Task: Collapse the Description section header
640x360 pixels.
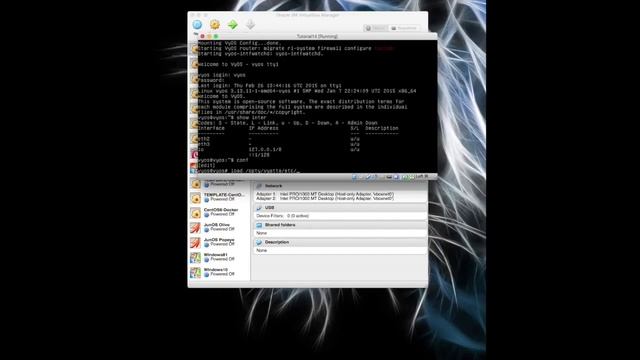Action: 340,242
